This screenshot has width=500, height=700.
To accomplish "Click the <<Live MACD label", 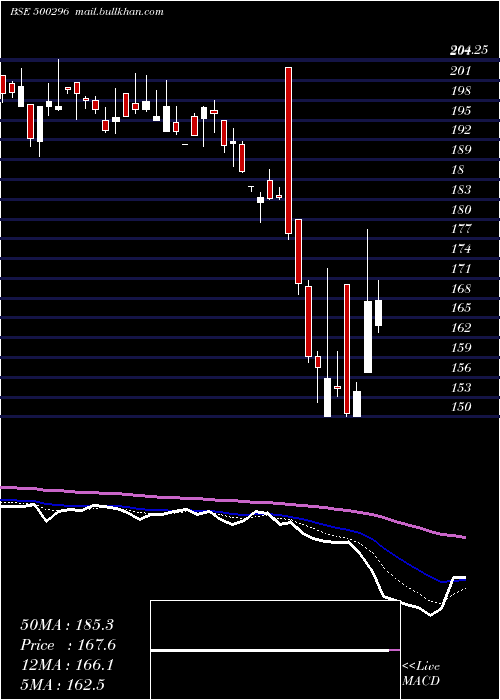I will coord(421,673).
